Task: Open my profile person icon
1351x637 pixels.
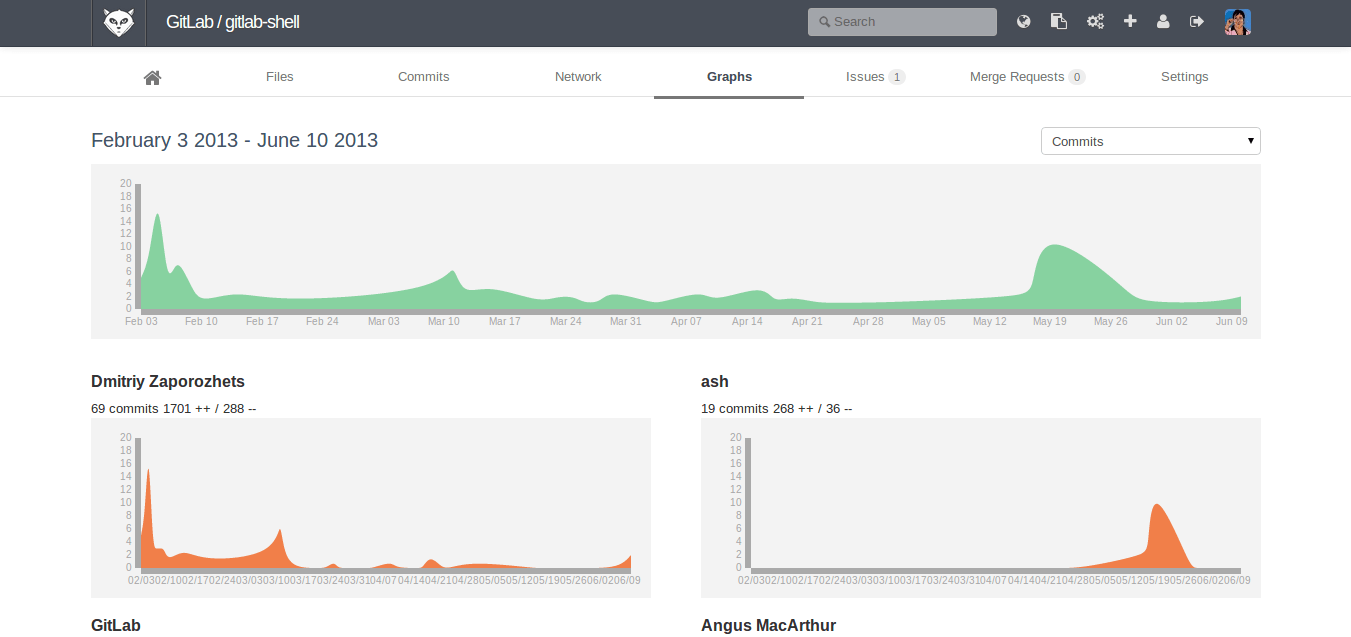Action: [x=1163, y=21]
